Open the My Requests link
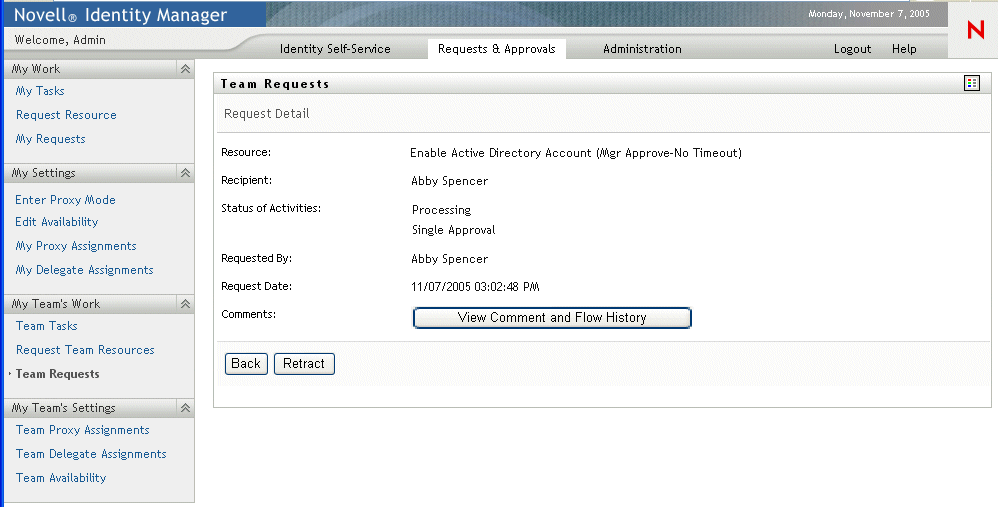Viewport: 998px width, 507px height. click(x=50, y=139)
